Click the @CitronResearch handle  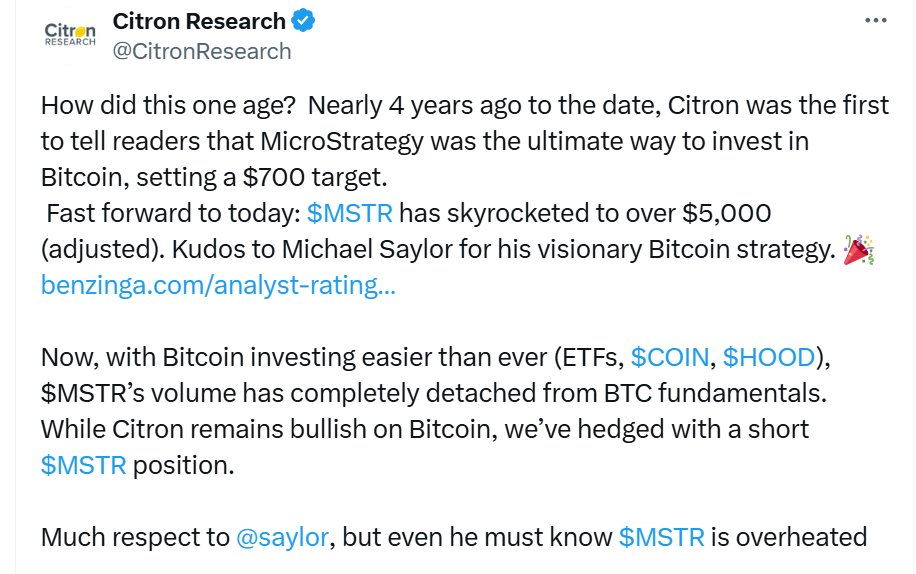[202, 51]
